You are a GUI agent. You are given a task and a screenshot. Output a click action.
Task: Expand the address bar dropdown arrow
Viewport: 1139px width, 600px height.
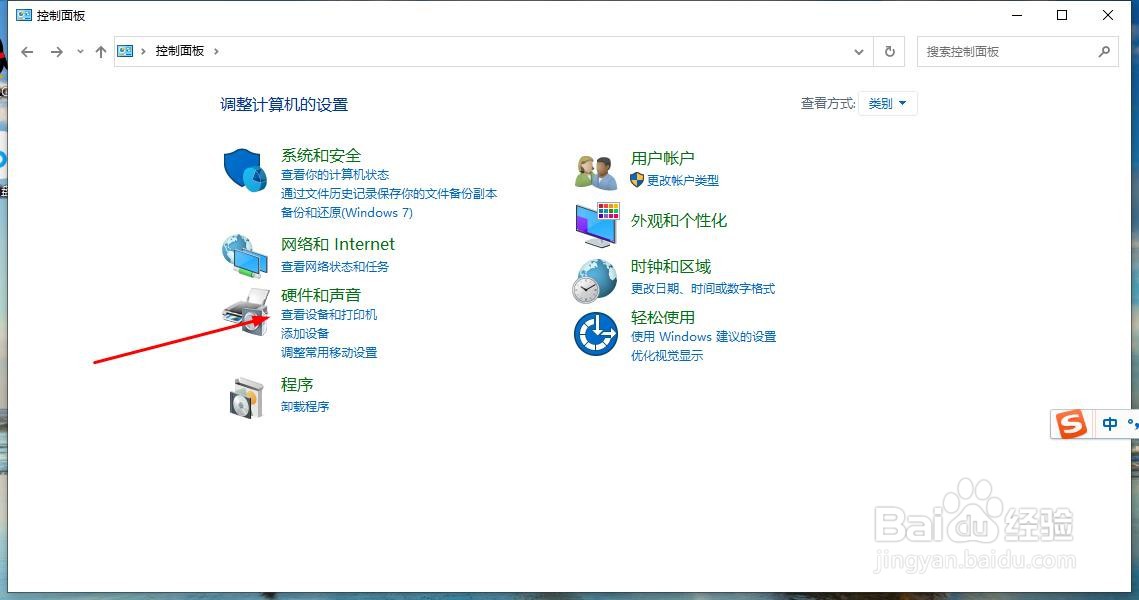point(858,51)
